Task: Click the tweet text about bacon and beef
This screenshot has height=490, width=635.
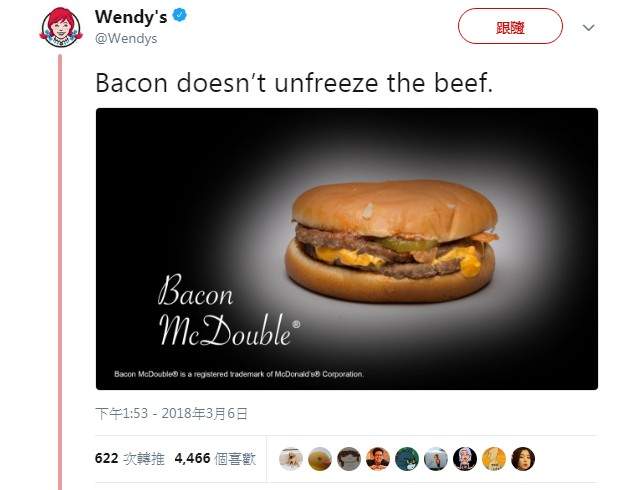Action: (x=294, y=83)
